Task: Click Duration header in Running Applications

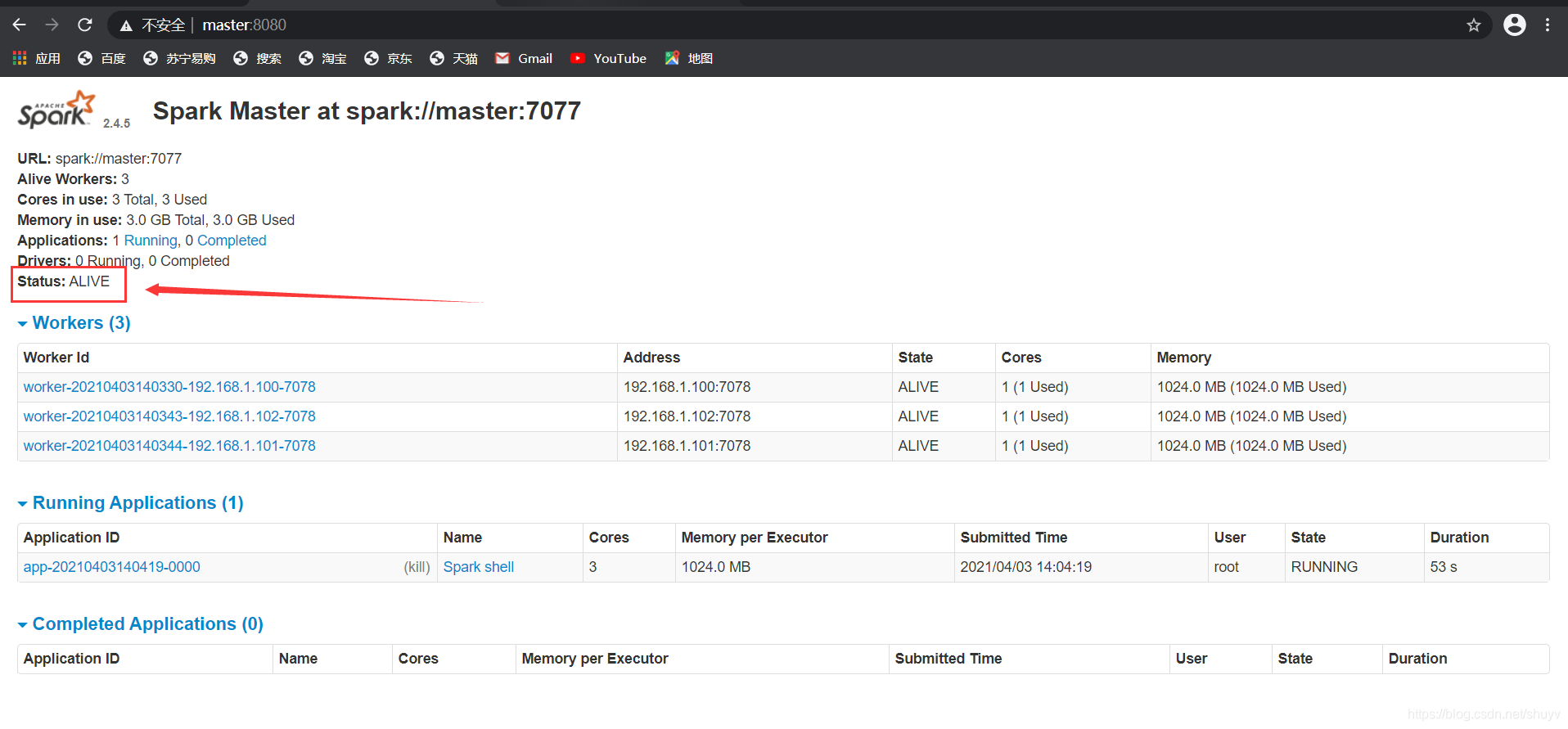Action: pos(1460,538)
